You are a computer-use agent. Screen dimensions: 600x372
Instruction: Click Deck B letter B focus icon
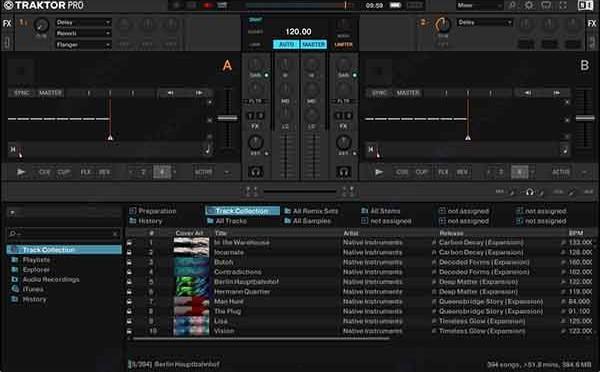[584, 65]
